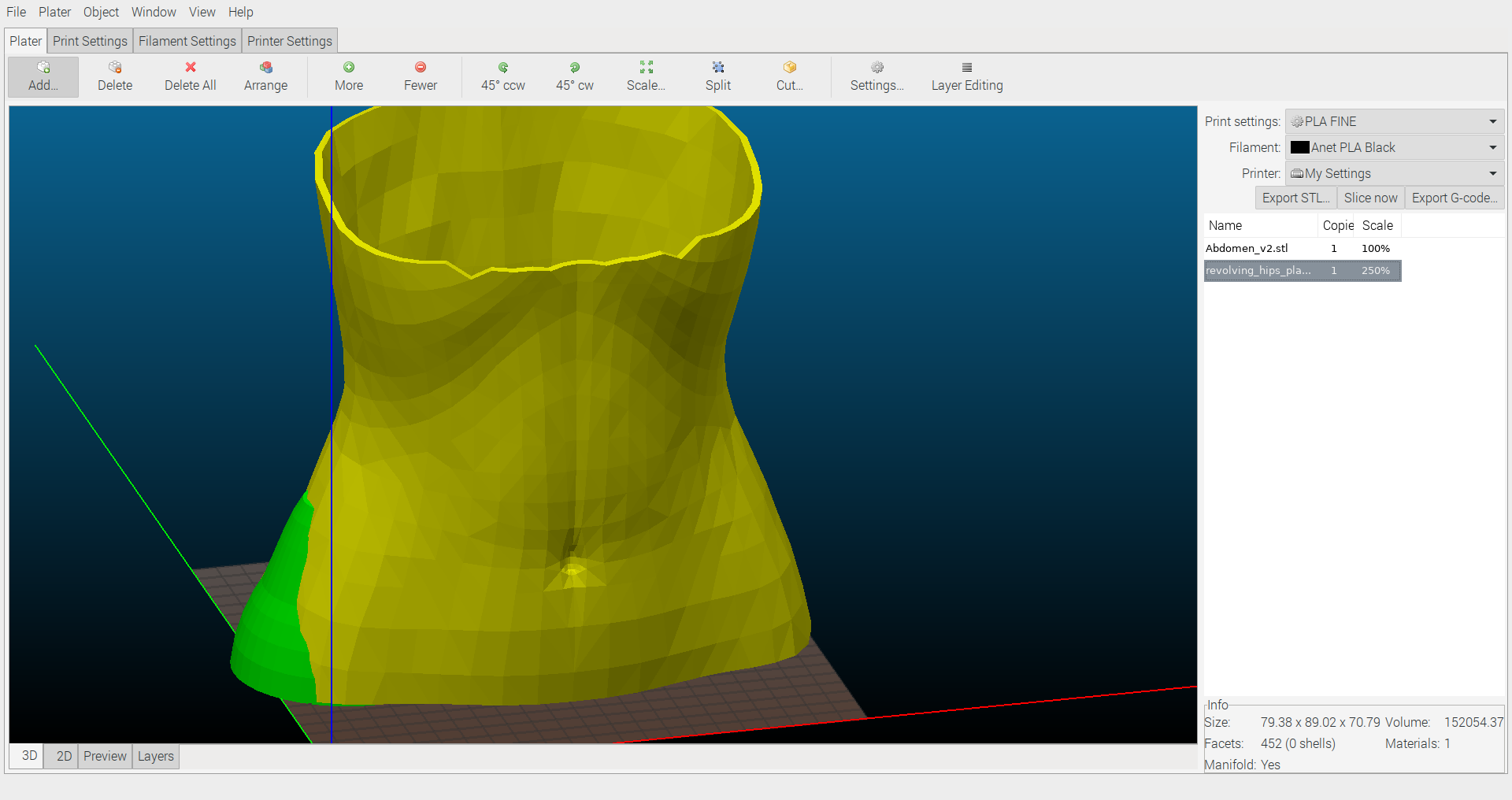Switch to the Layers view tab
Screen dimensions: 1512x800
[156, 756]
